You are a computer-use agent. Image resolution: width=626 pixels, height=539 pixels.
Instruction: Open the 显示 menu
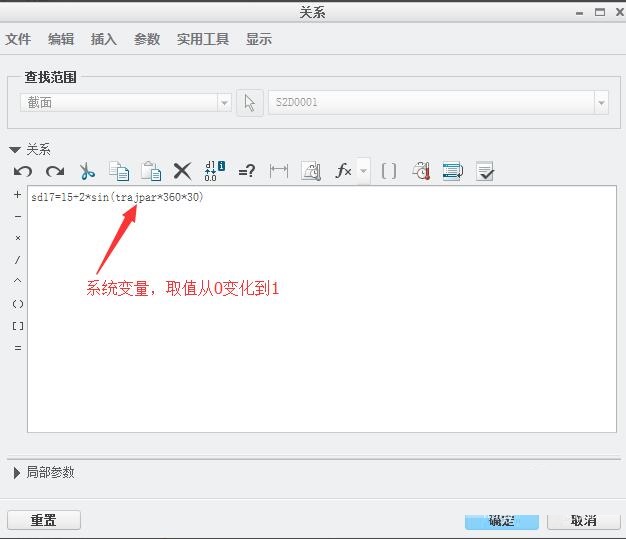[259, 39]
